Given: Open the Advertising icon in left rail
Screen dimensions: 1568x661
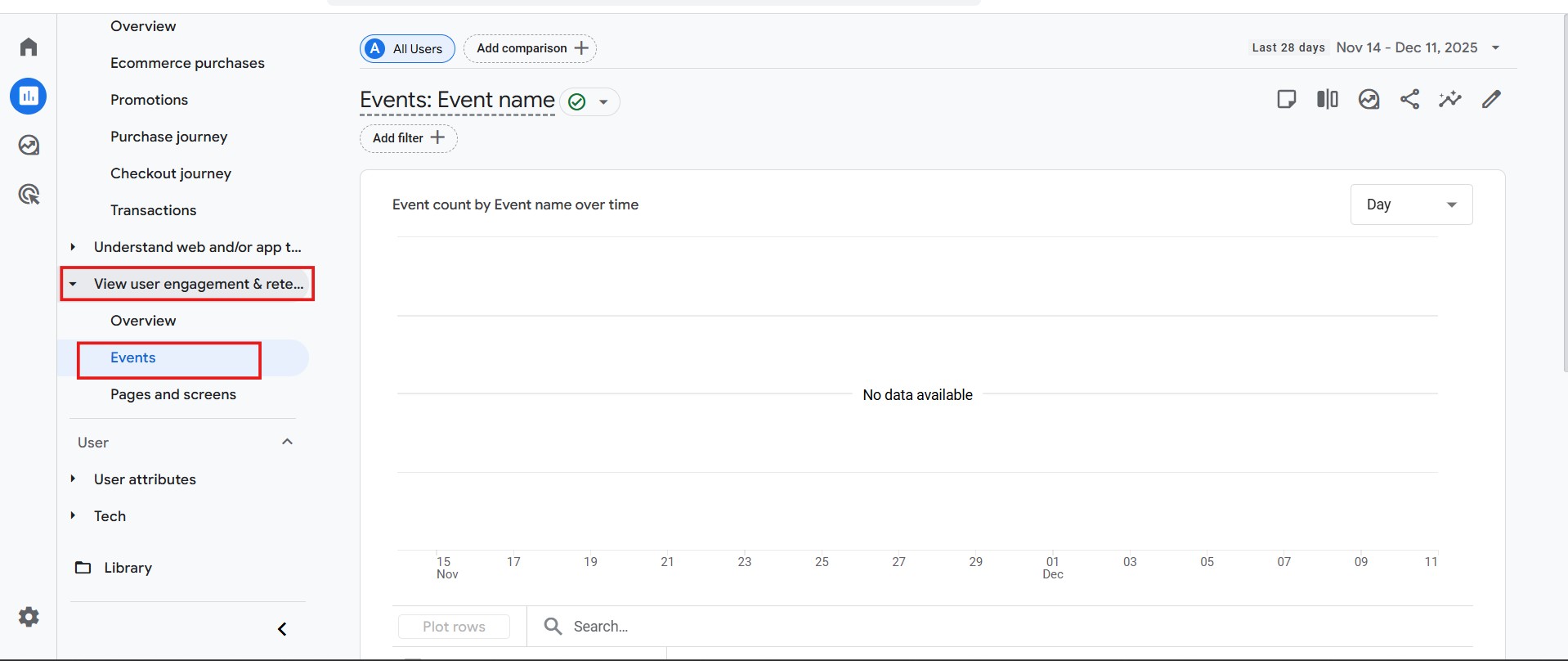Looking at the screenshot, I should pos(29,195).
